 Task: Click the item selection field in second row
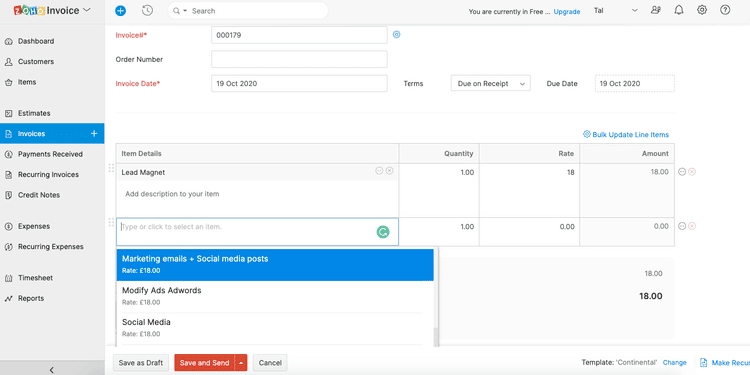click(257, 232)
